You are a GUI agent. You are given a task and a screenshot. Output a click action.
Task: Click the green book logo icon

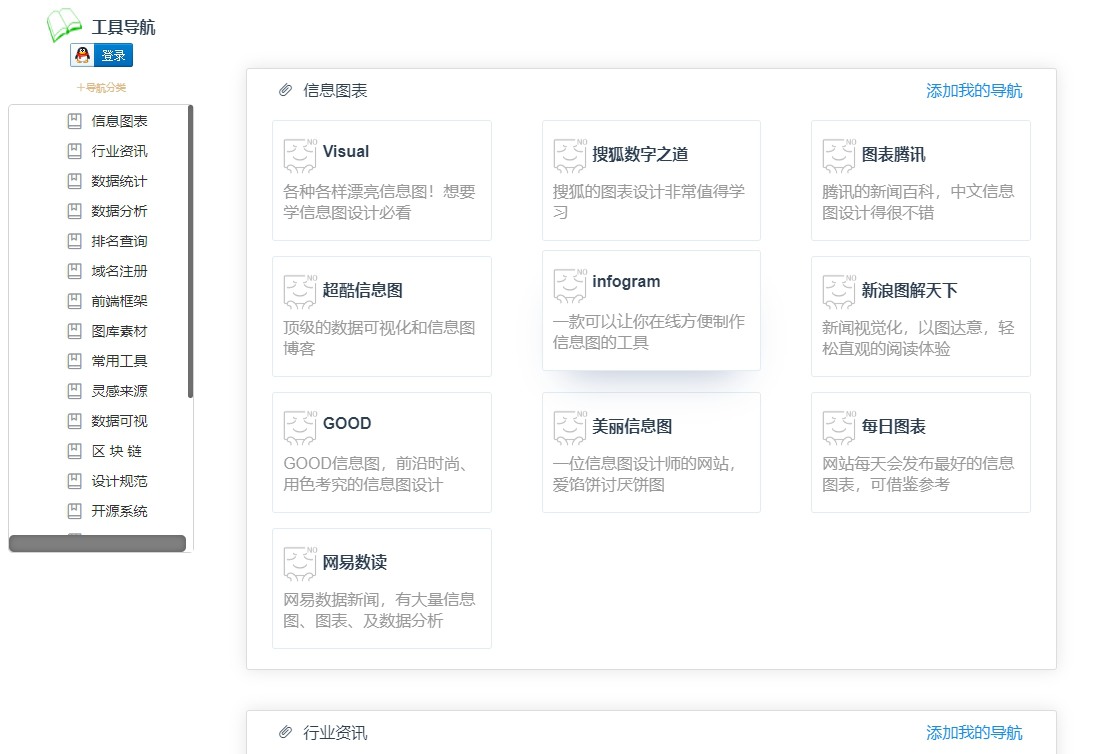[64, 26]
